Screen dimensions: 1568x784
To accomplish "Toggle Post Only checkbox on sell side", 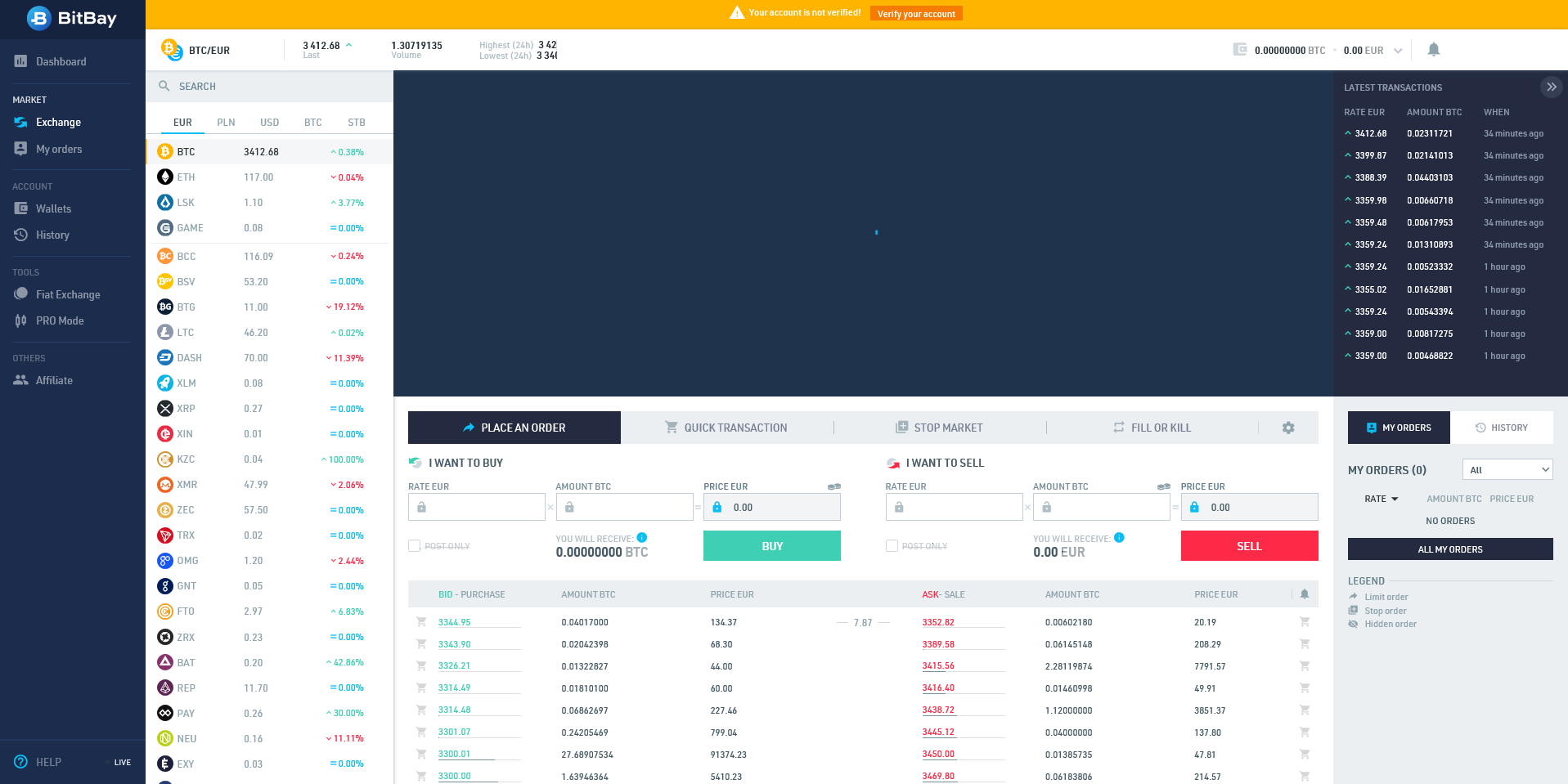I will pyautogui.click(x=892, y=545).
